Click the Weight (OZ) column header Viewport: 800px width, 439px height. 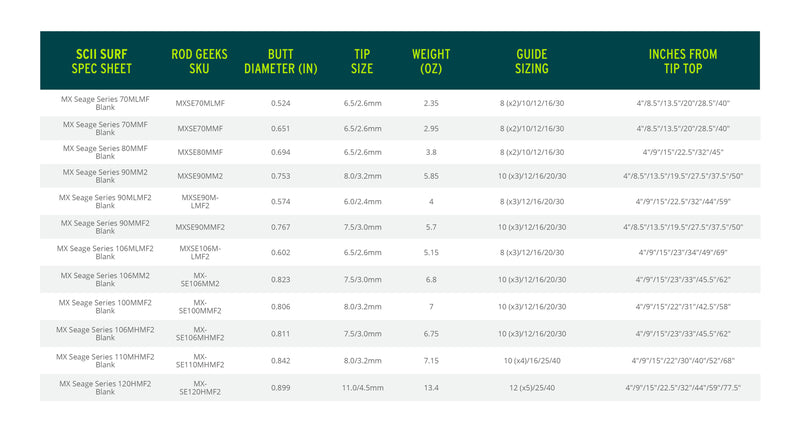[431, 61]
